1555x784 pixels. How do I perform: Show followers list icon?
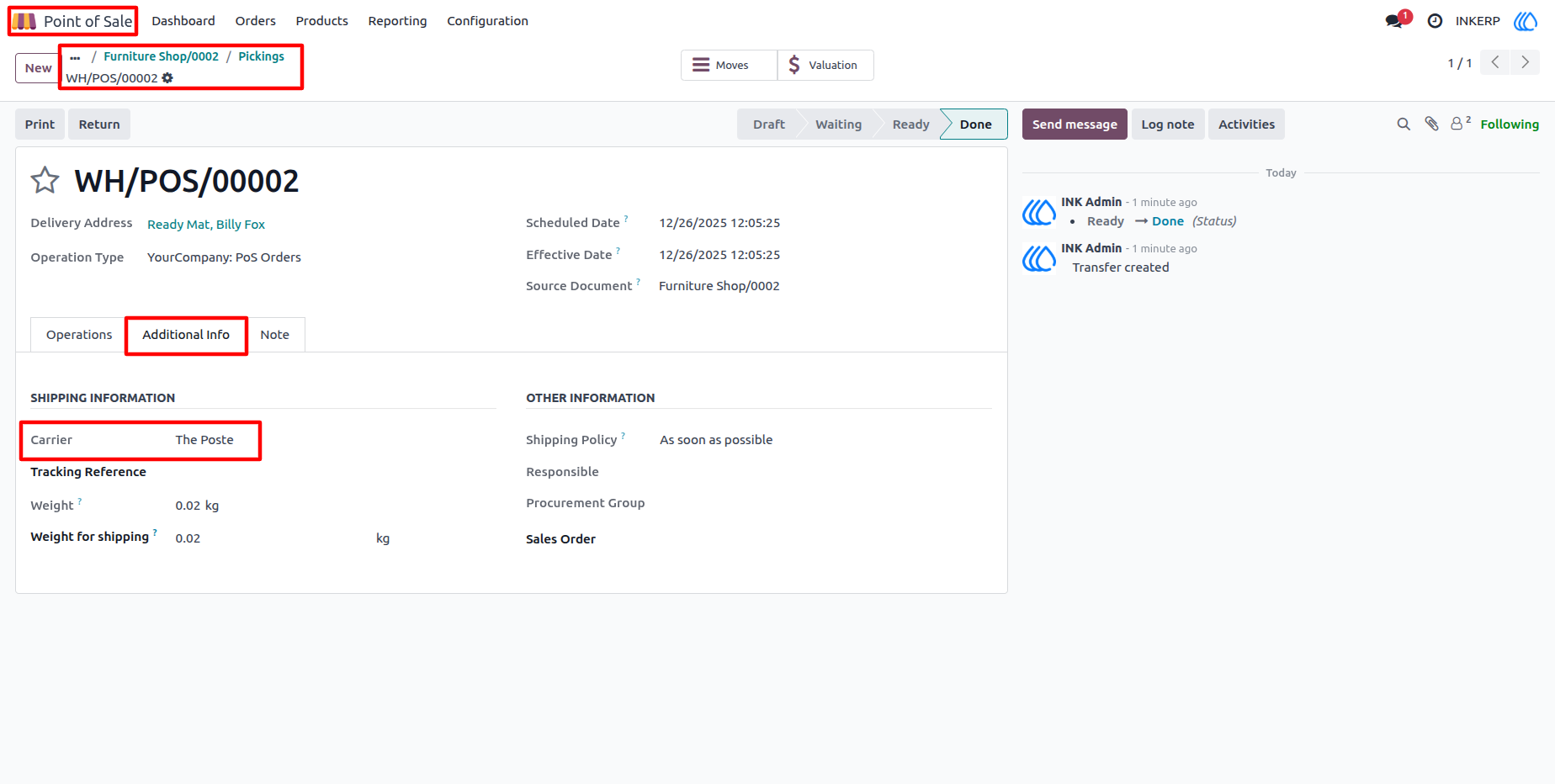[x=1461, y=124]
